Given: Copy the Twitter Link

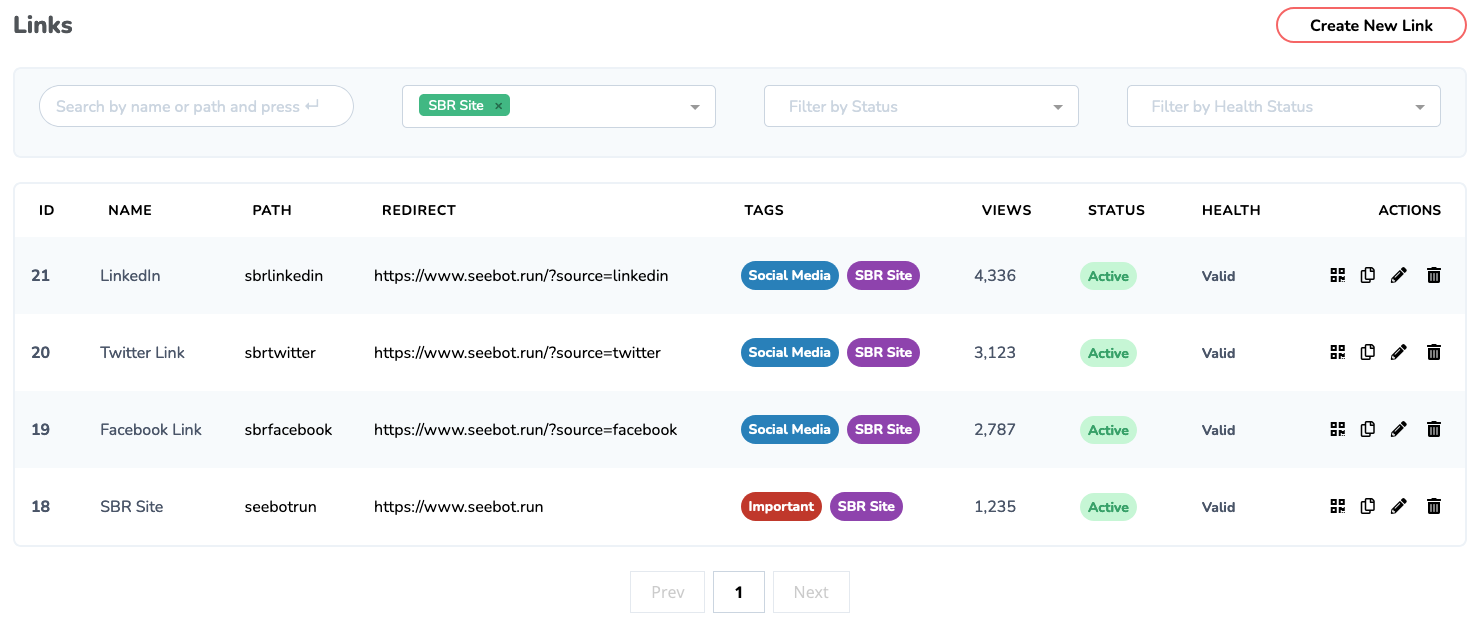Looking at the screenshot, I should (x=1368, y=352).
